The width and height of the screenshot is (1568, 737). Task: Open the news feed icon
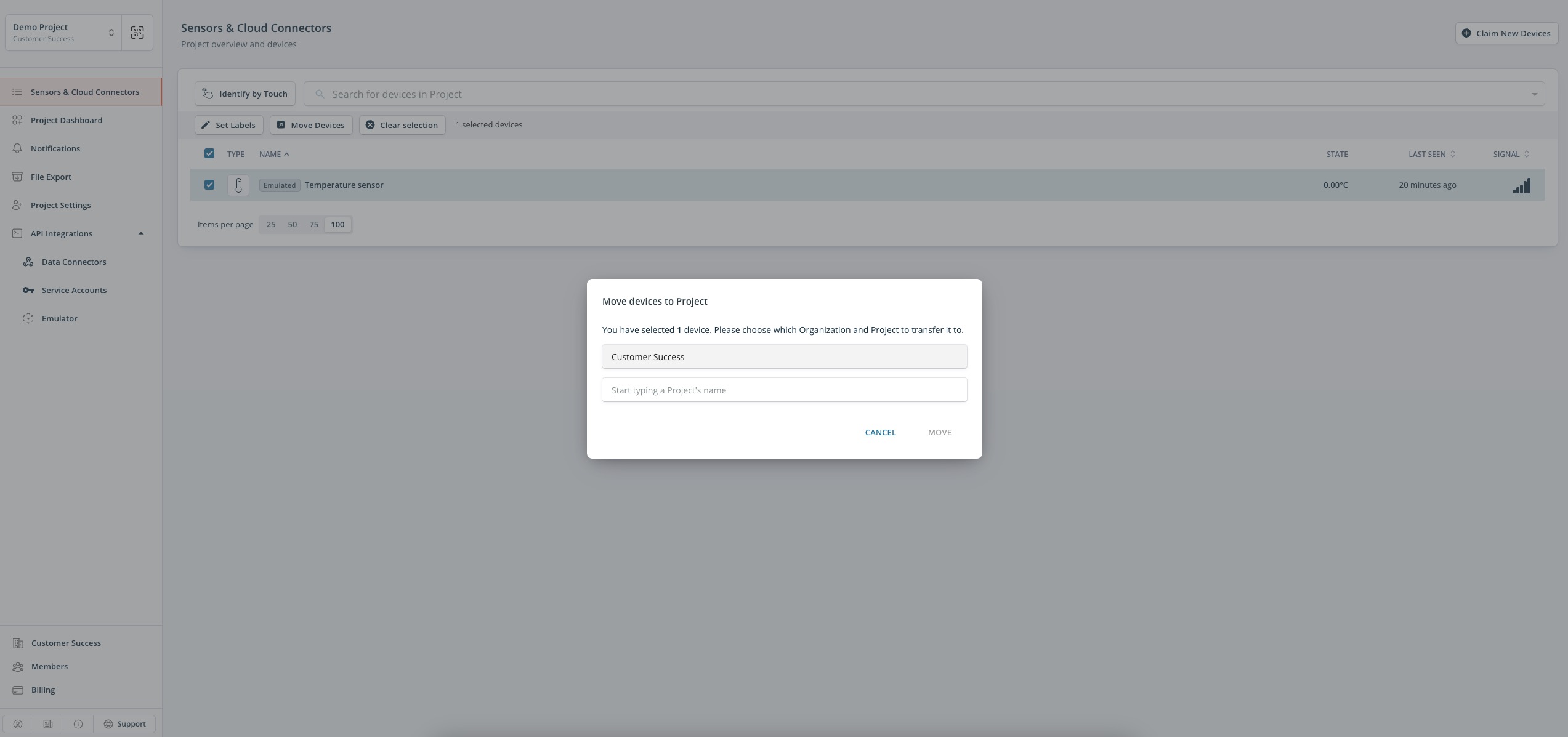(48, 724)
